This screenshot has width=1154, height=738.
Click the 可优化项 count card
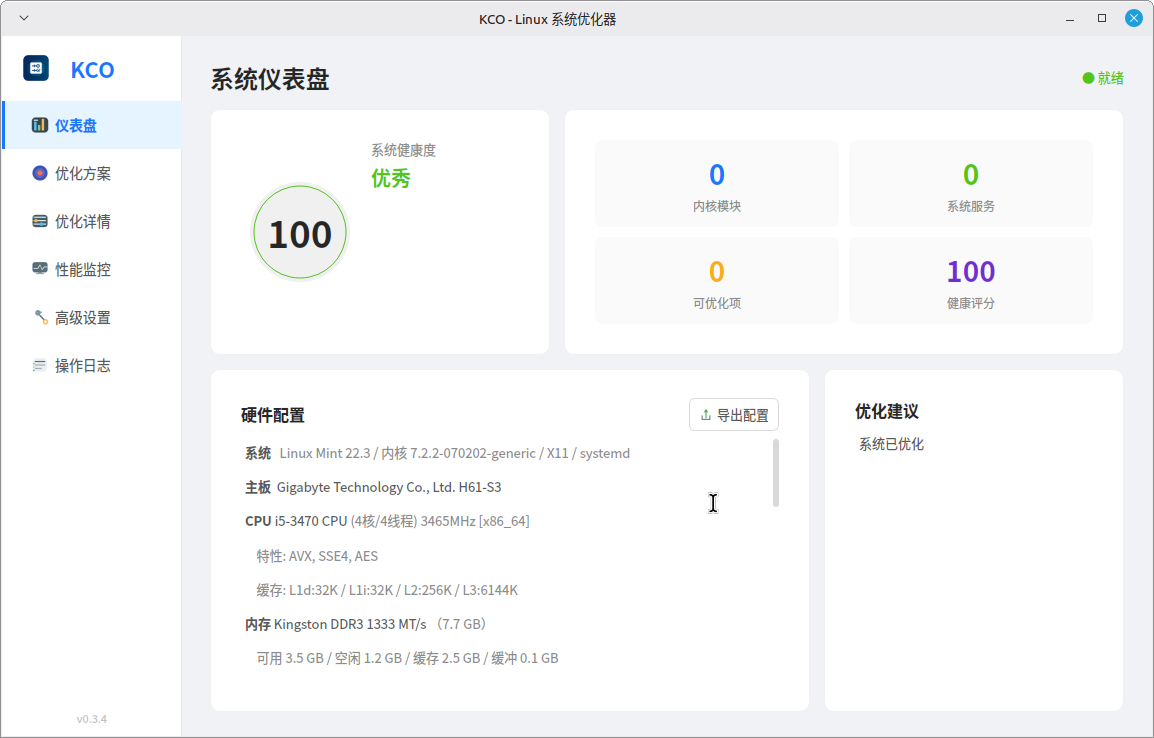click(x=717, y=280)
